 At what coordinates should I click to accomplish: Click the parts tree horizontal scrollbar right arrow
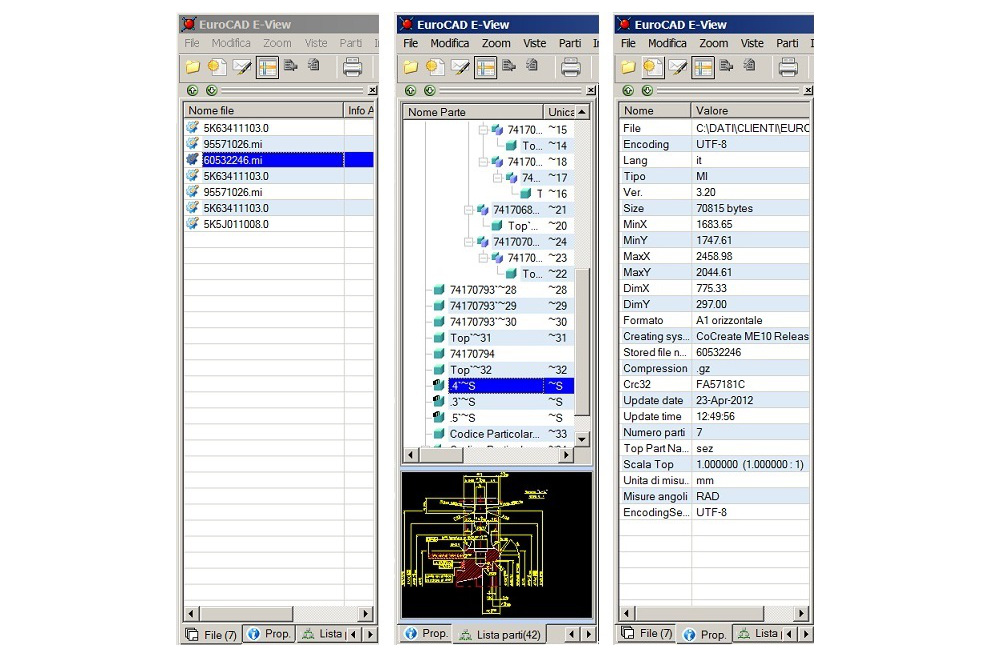point(566,454)
